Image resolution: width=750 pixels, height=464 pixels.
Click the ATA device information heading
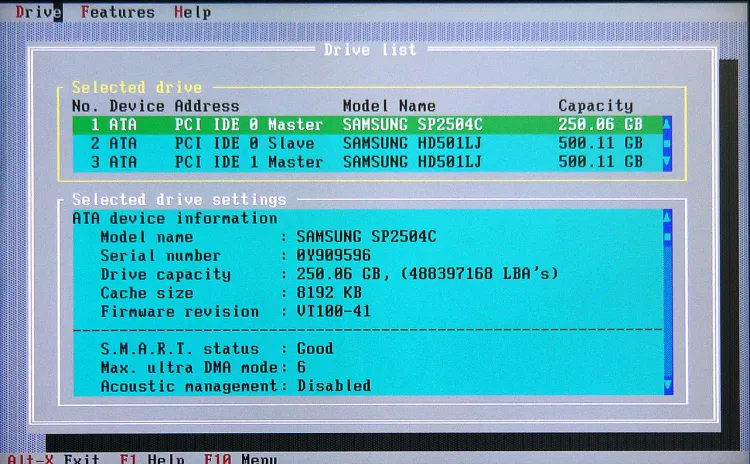175,218
